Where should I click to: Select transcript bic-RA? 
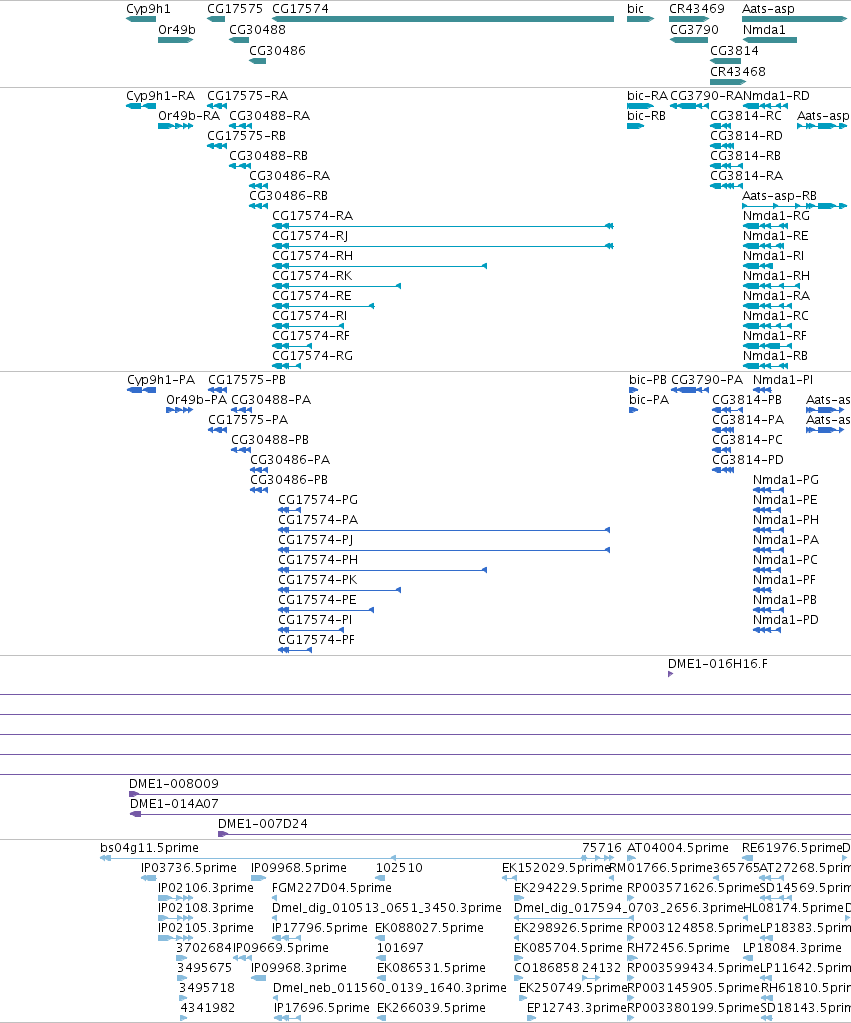coord(640,106)
